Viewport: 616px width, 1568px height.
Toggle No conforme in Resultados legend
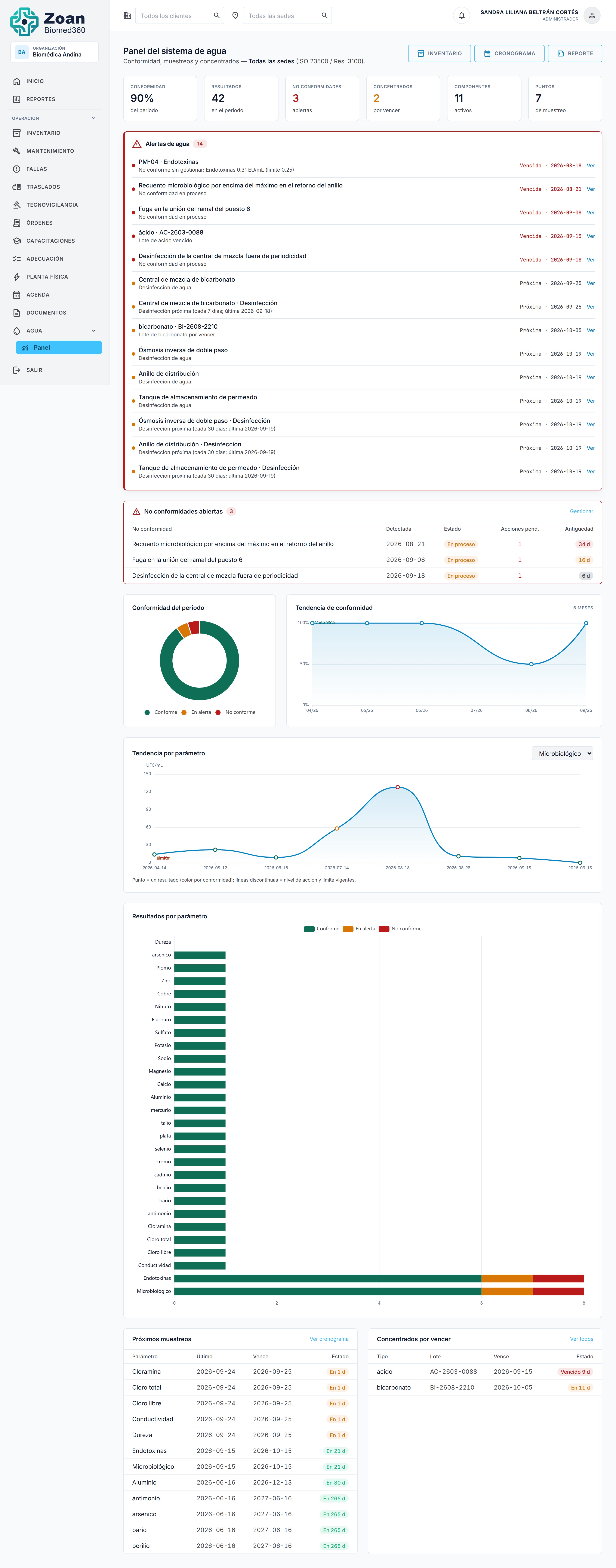(x=400, y=929)
